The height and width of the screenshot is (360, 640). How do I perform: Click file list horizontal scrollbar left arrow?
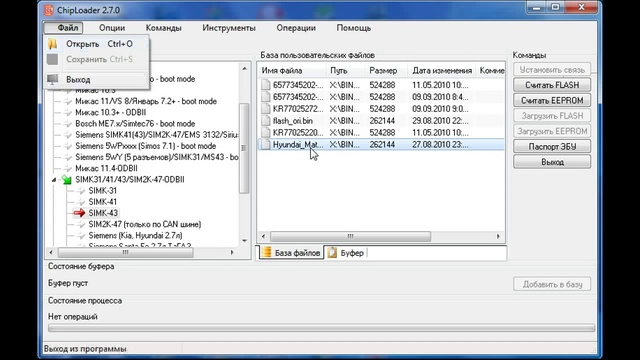click(x=263, y=236)
